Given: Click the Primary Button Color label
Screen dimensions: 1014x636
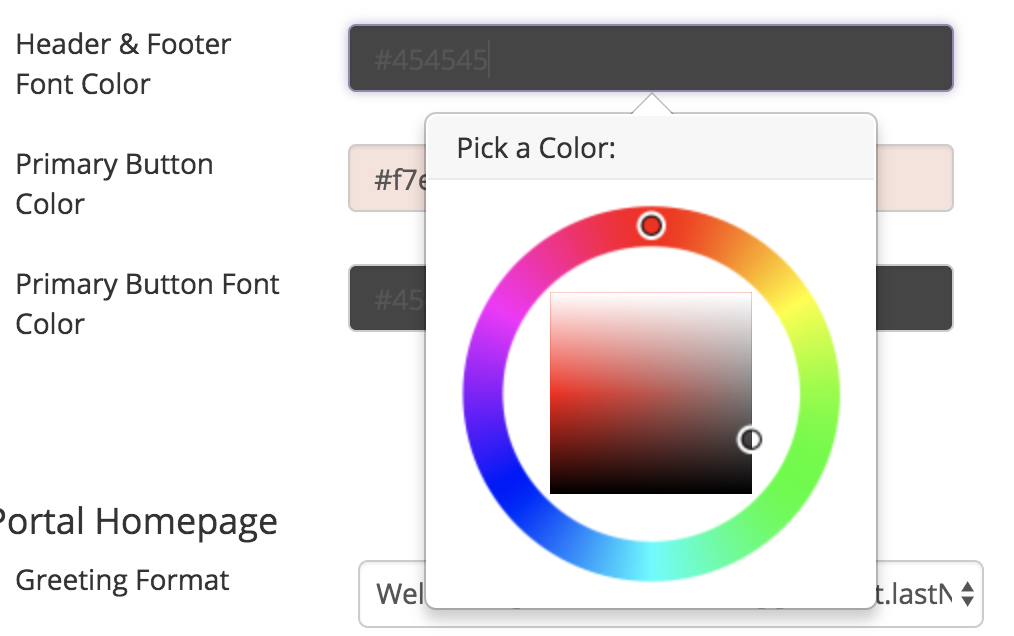Looking at the screenshot, I should click(114, 184).
